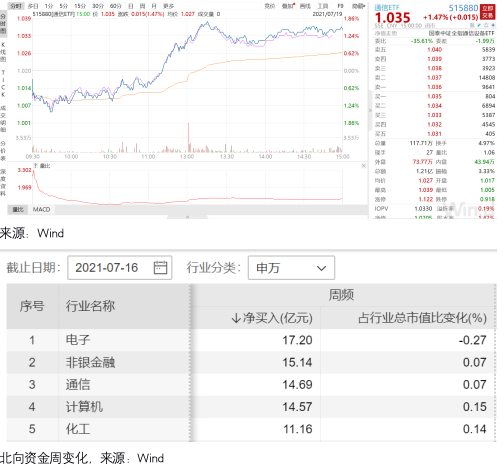Click the 15:00 time axis marker
This screenshot has height=472, width=504.
point(343,157)
